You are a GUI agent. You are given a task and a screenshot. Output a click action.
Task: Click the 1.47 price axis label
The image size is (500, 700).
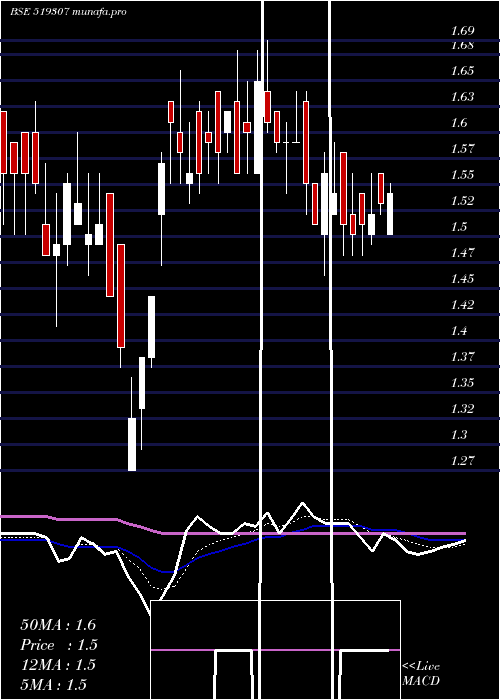pyautogui.click(x=462, y=252)
